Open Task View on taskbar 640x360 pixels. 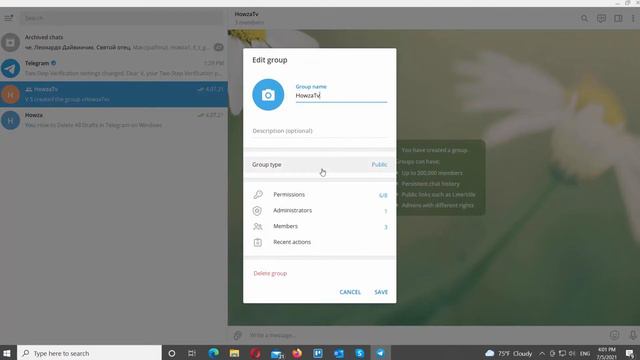[x=192, y=353]
